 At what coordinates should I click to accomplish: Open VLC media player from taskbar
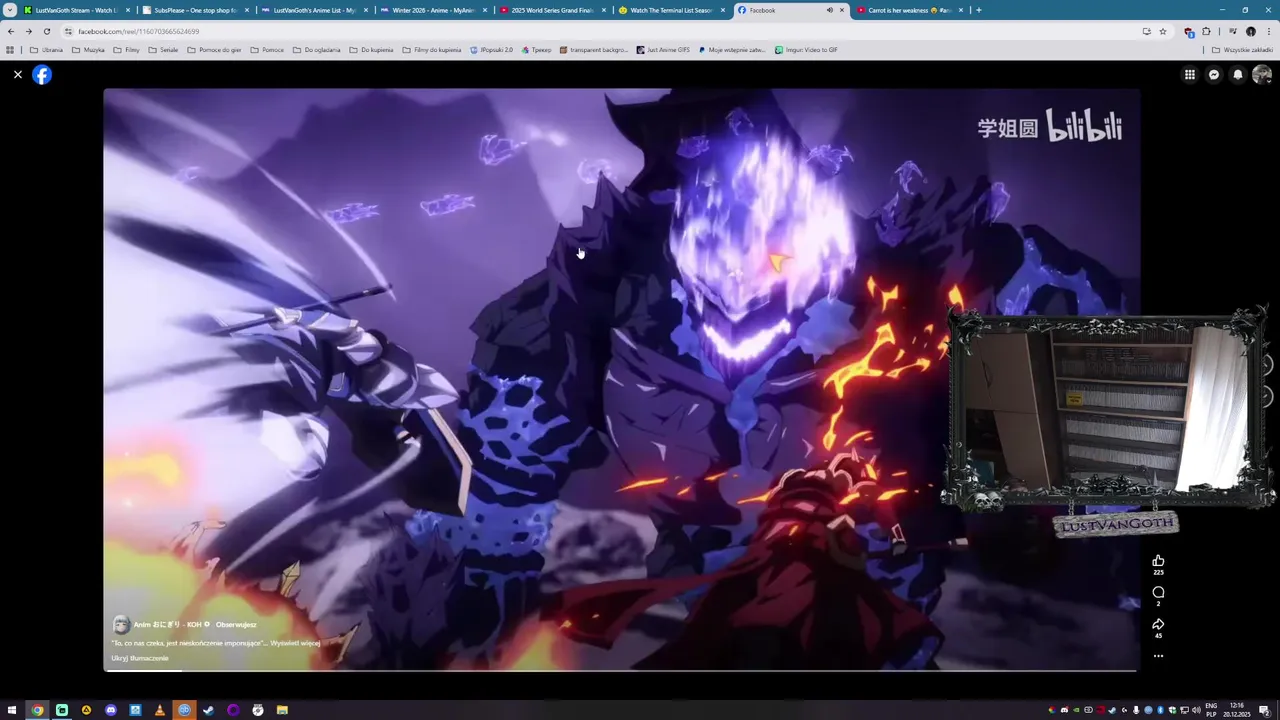tap(160, 710)
